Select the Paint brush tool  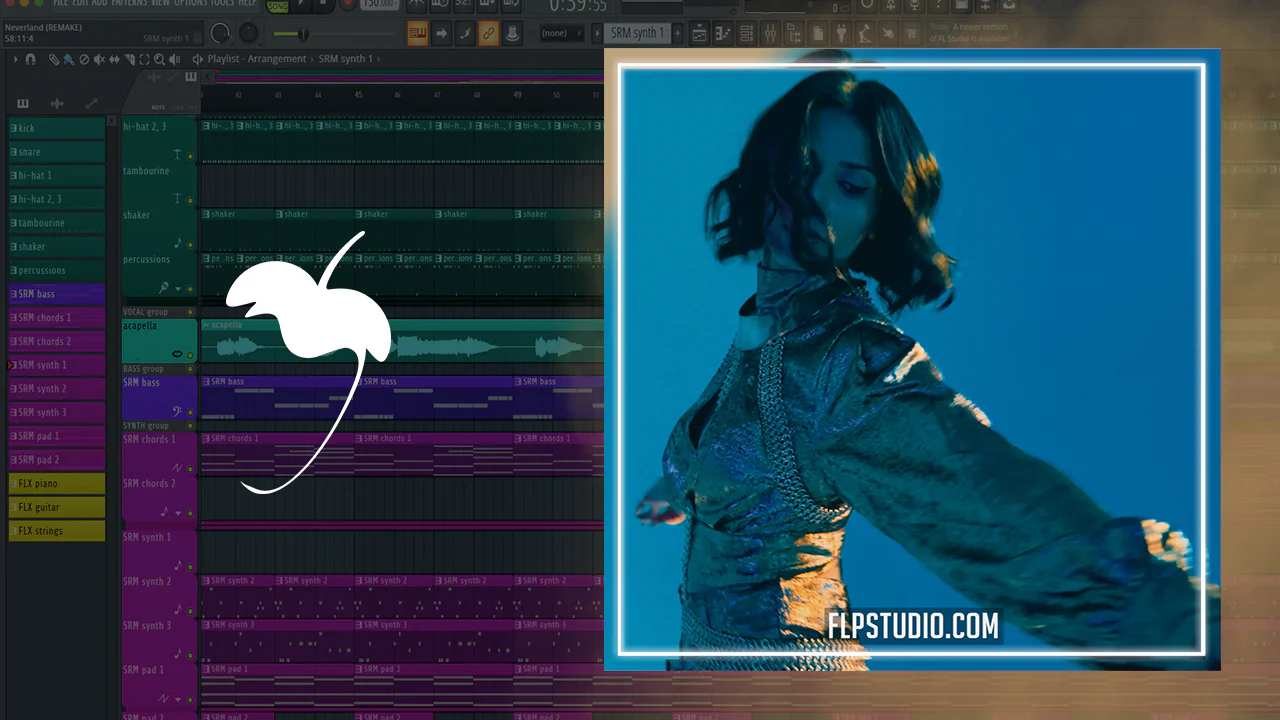point(69,59)
